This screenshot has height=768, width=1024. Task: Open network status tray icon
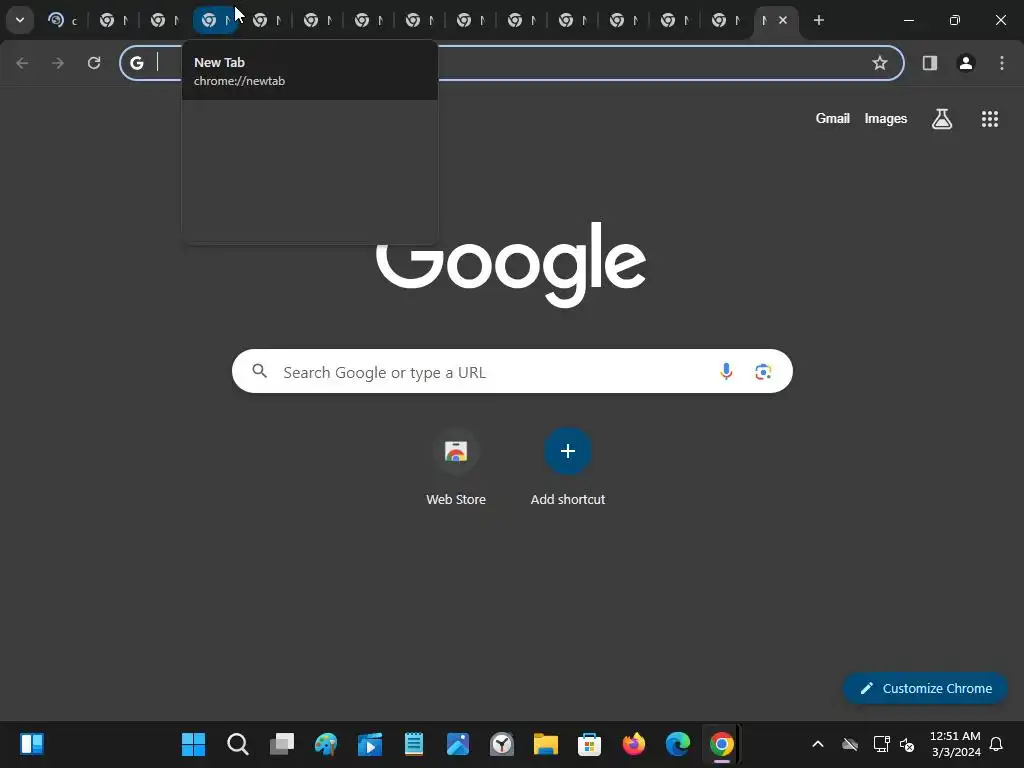(882, 744)
